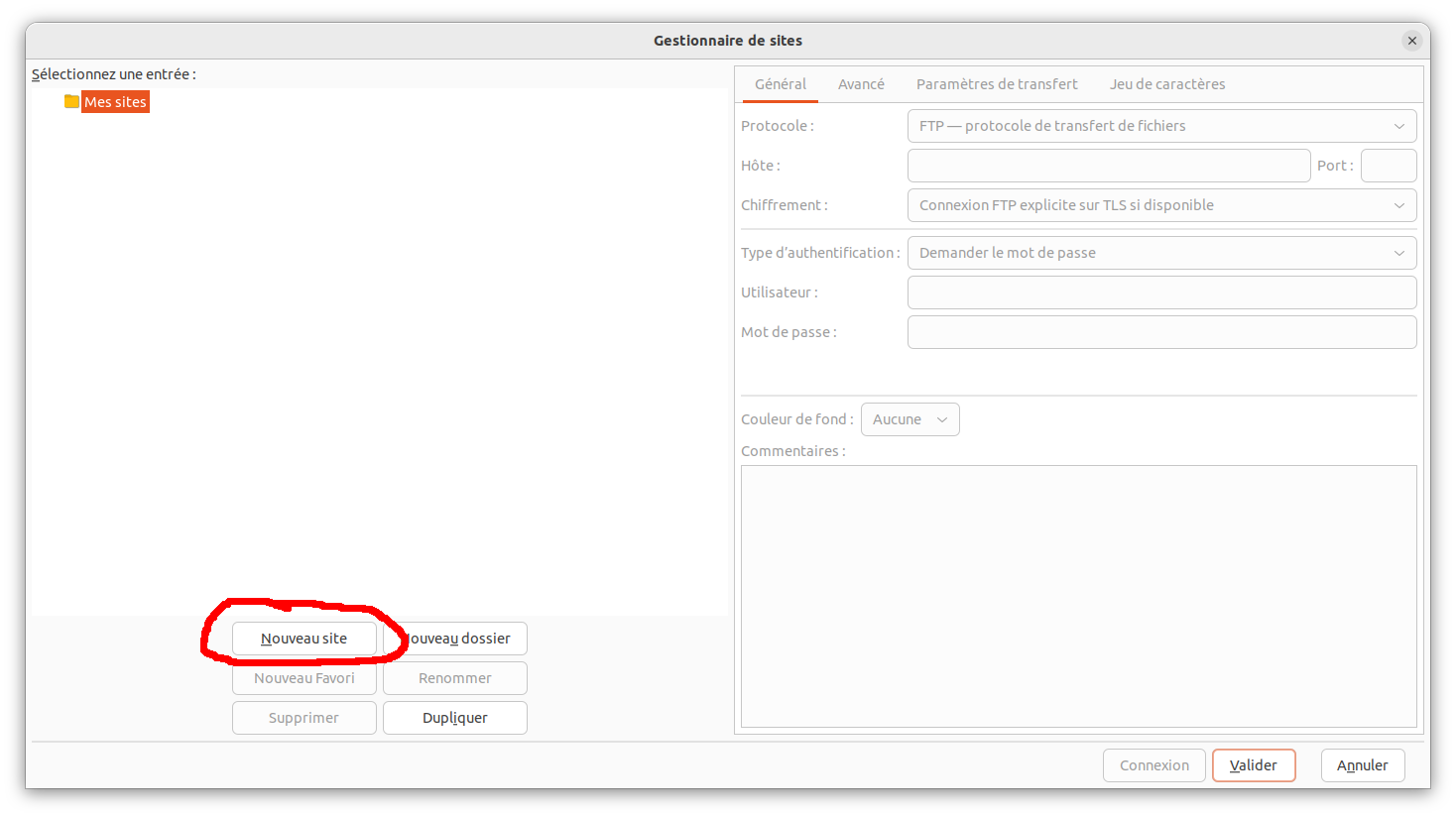Close the Gestionnaire de sites dialog

[x=1411, y=41]
